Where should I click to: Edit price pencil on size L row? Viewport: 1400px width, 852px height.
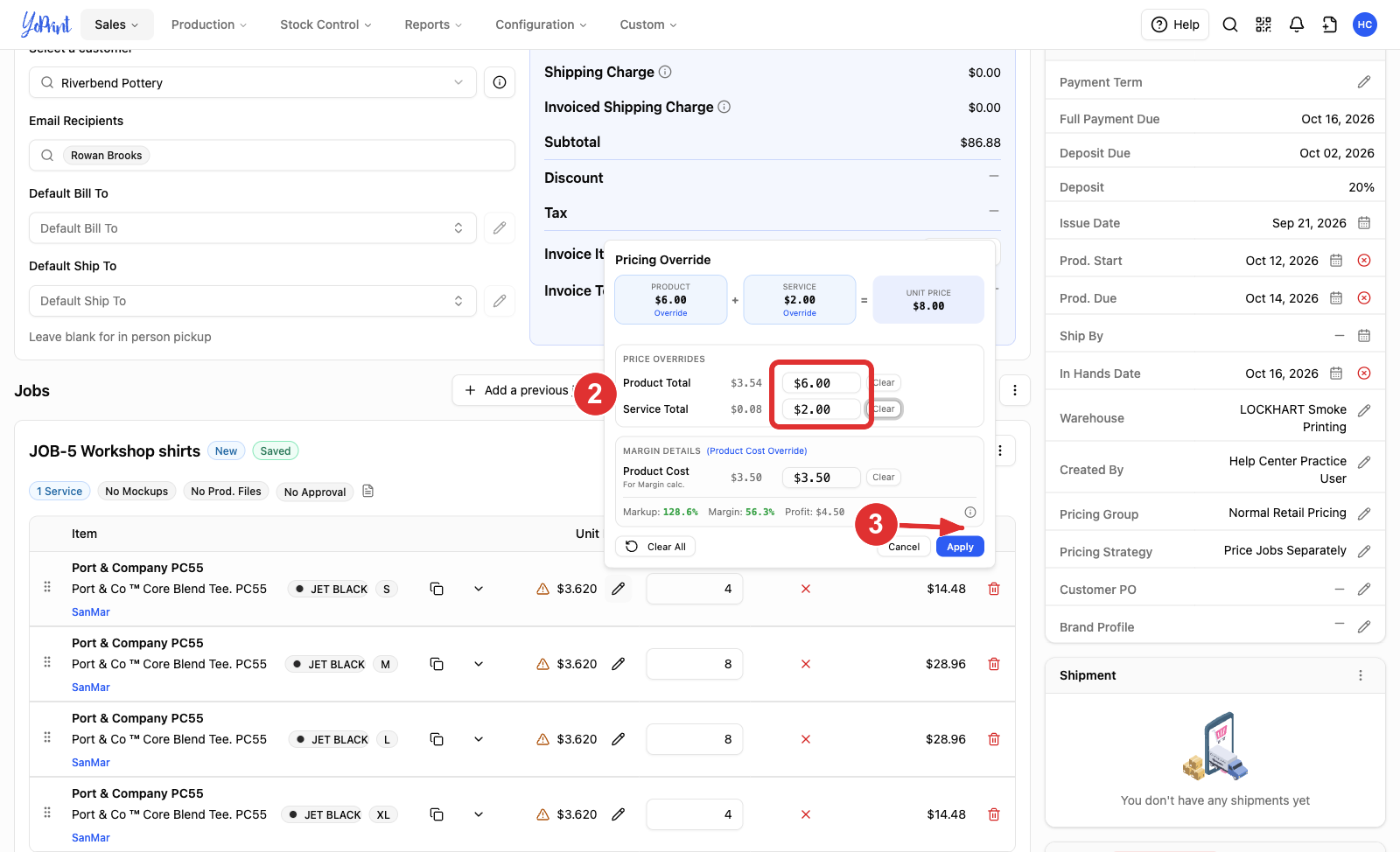tap(619, 739)
